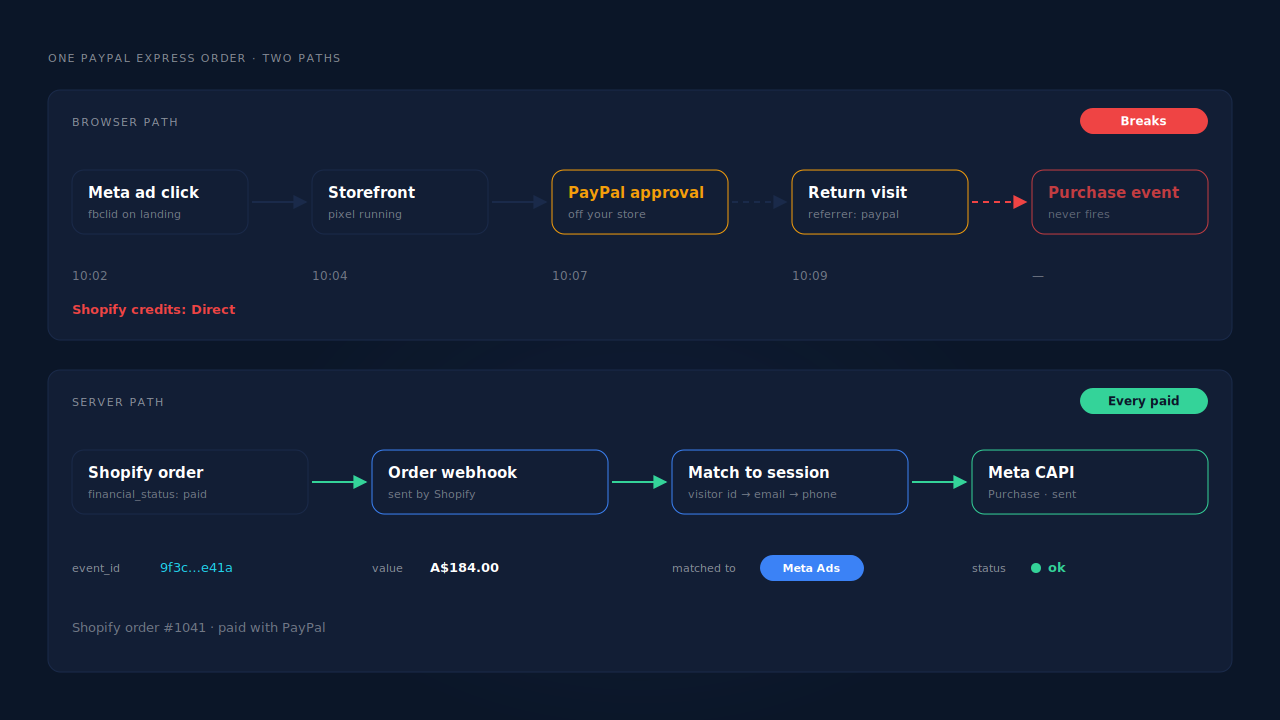This screenshot has height=720, width=1280.
Task: Click the A$184.00 order value
Action: (x=464, y=568)
